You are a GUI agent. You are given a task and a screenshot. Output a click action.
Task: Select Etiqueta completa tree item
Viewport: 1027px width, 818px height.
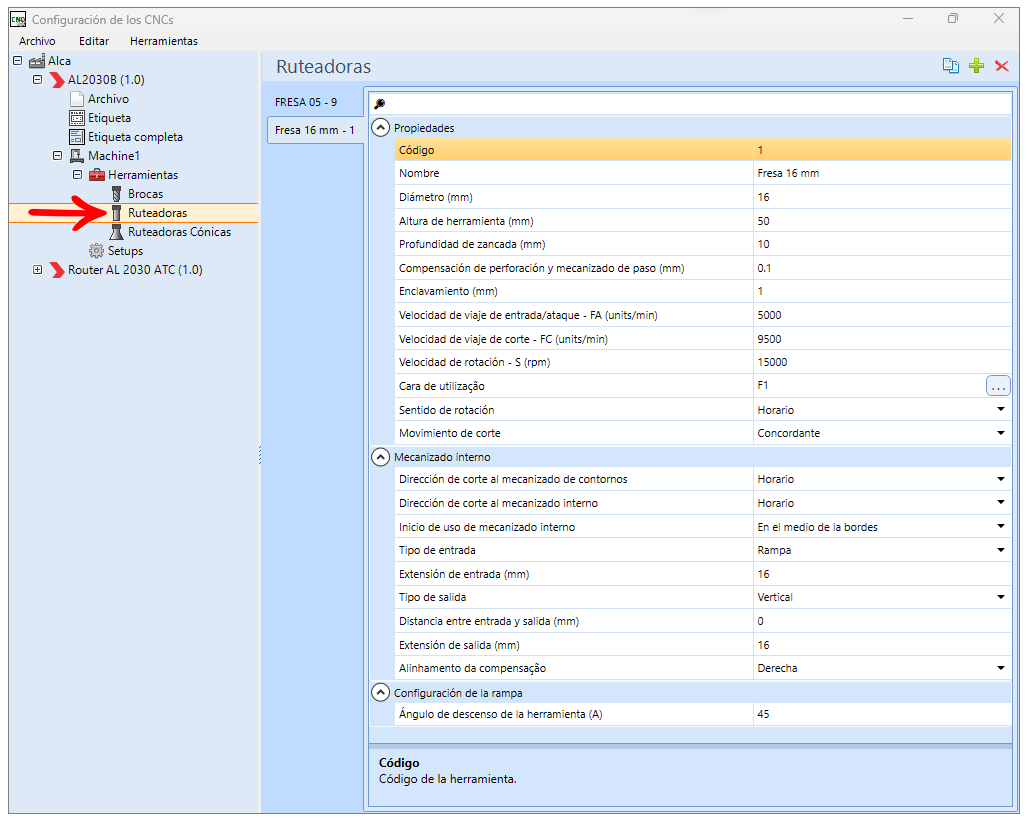coord(136,137)
